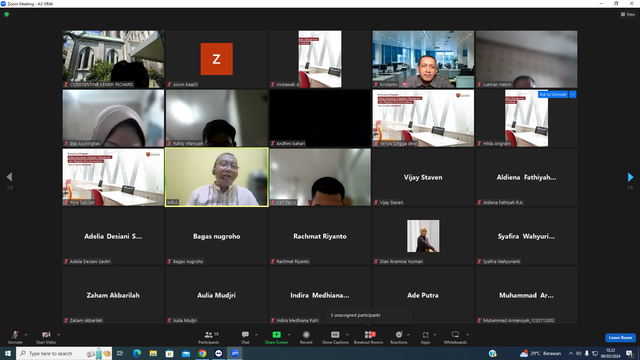This screenshot has height=360, width=640.
Task: Click the active Zoom taskbar icon
Action: (235, 353)
